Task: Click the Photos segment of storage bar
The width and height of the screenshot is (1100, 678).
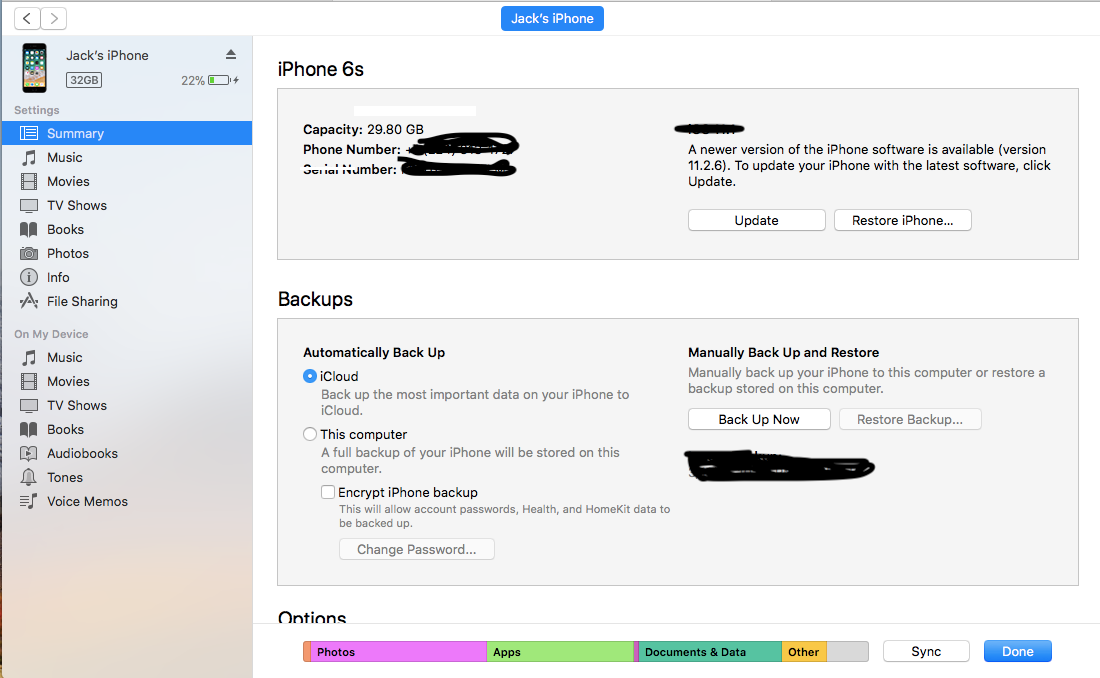Action: tap(398, 652)
